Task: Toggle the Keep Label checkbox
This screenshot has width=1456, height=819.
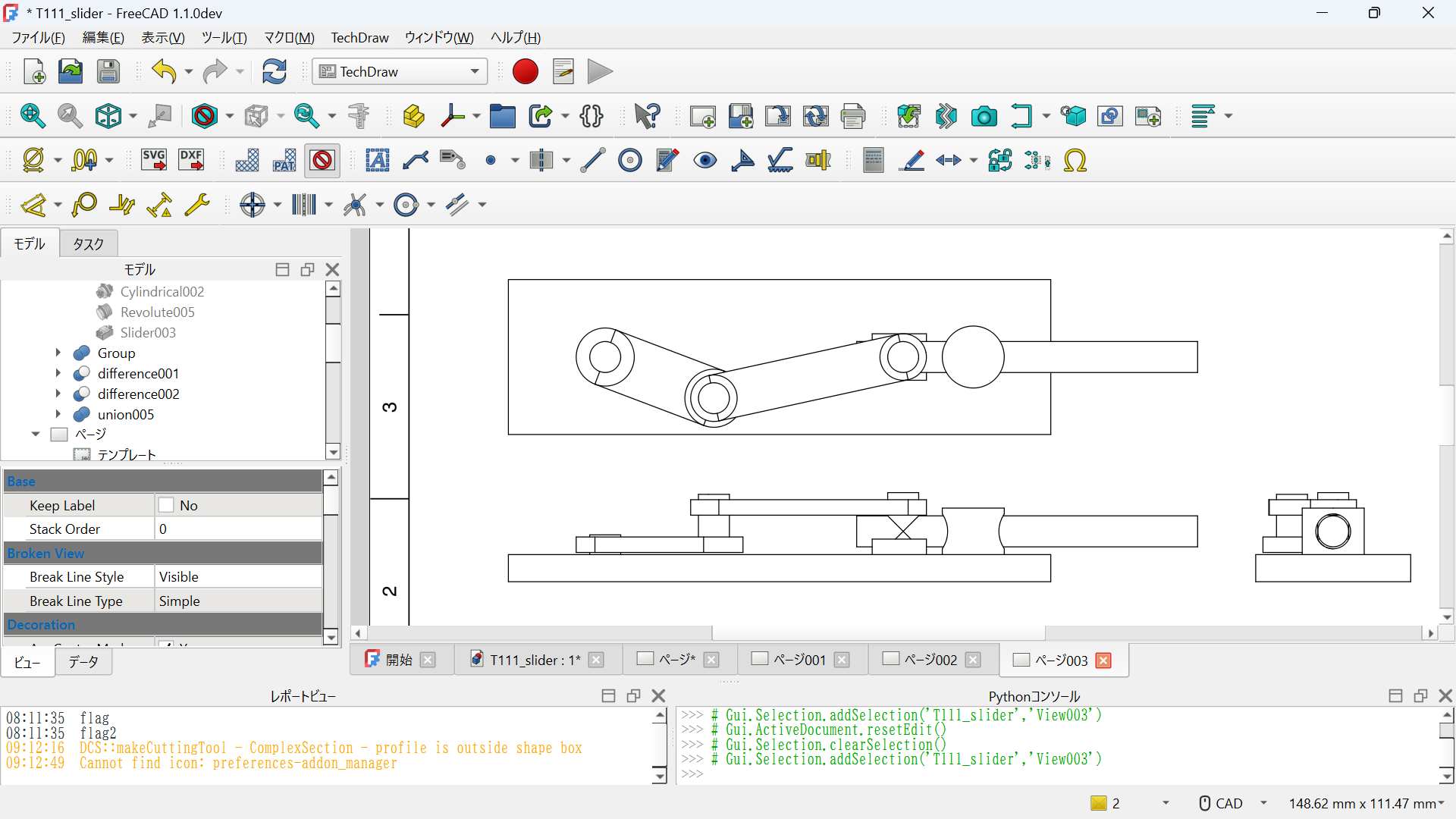Action: (x=167, y=505)
